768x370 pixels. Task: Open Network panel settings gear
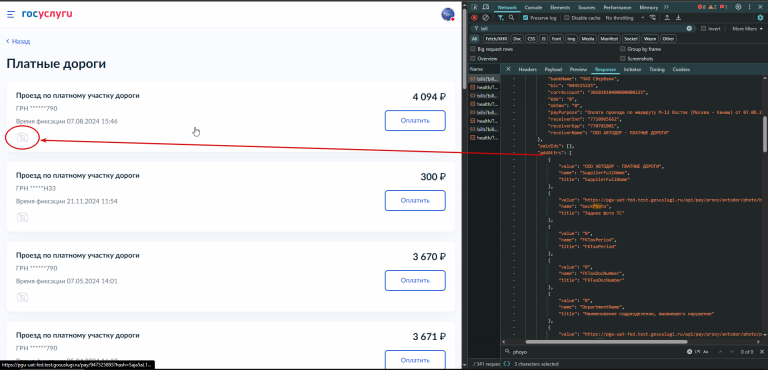[760, 18]
